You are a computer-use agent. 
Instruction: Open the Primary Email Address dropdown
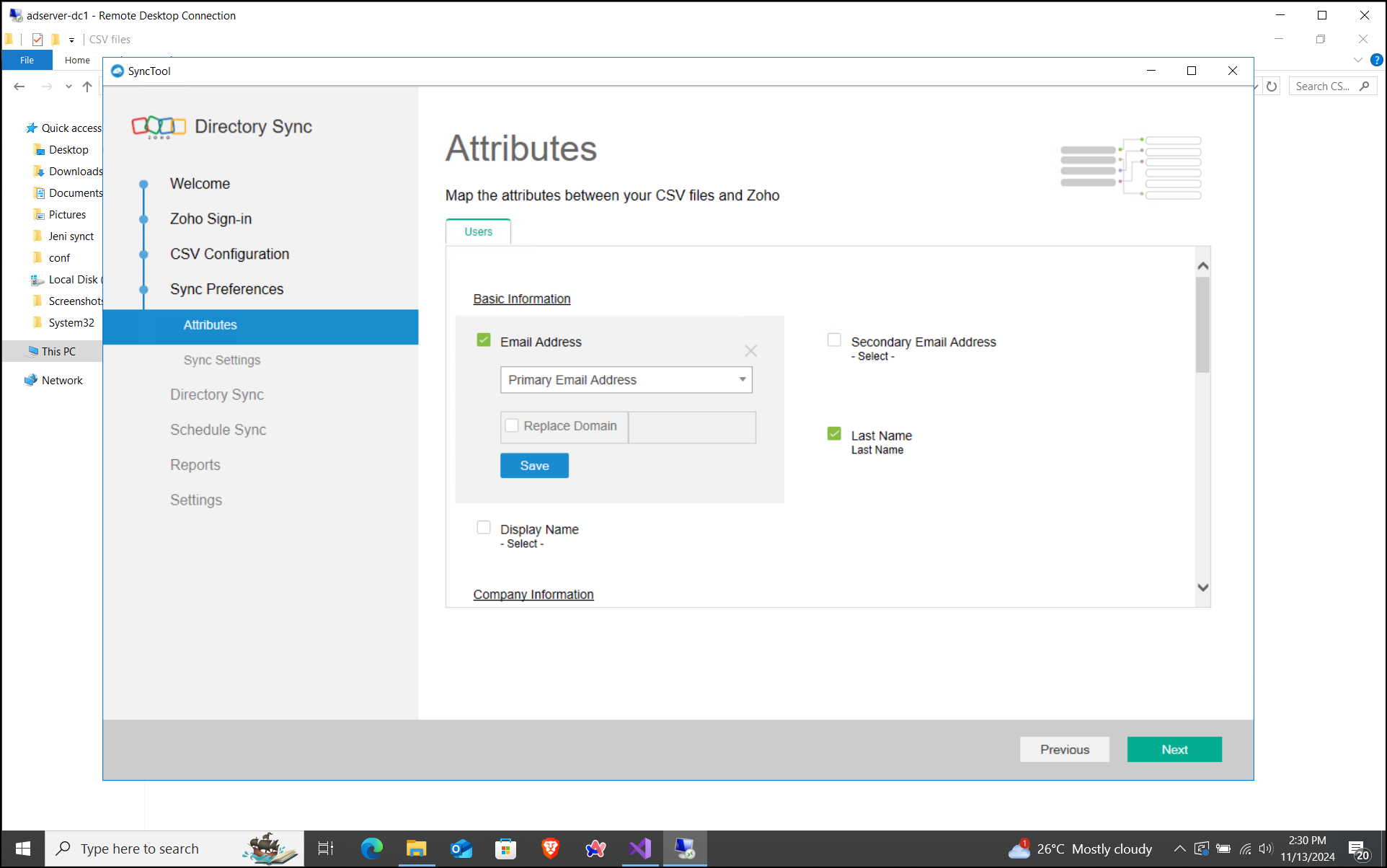coord(626,380)
